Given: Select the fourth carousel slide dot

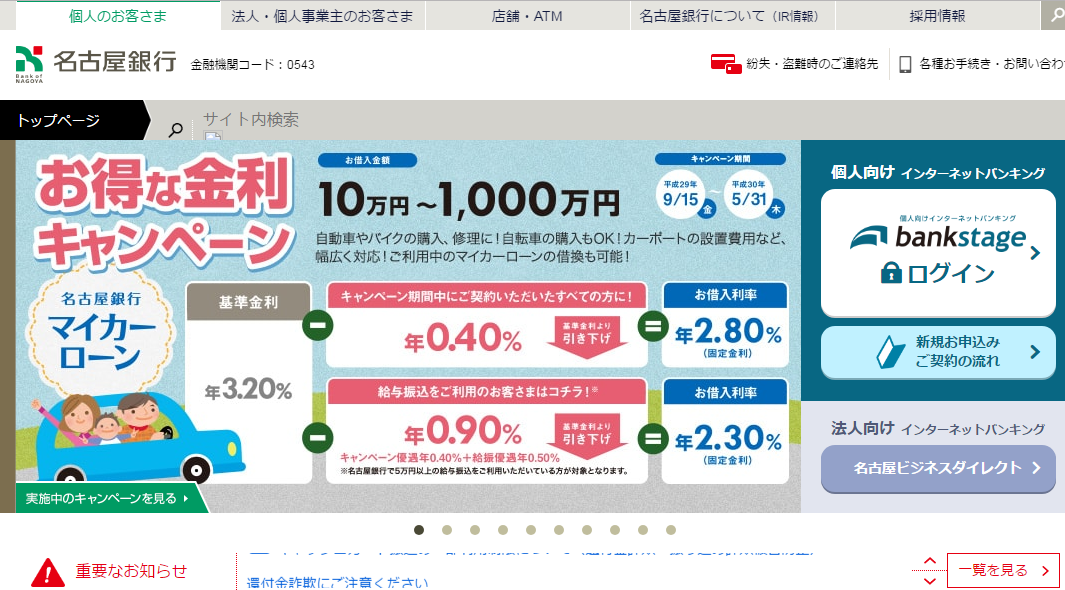Looking at the screenshot, I should (x=503, y=530).
